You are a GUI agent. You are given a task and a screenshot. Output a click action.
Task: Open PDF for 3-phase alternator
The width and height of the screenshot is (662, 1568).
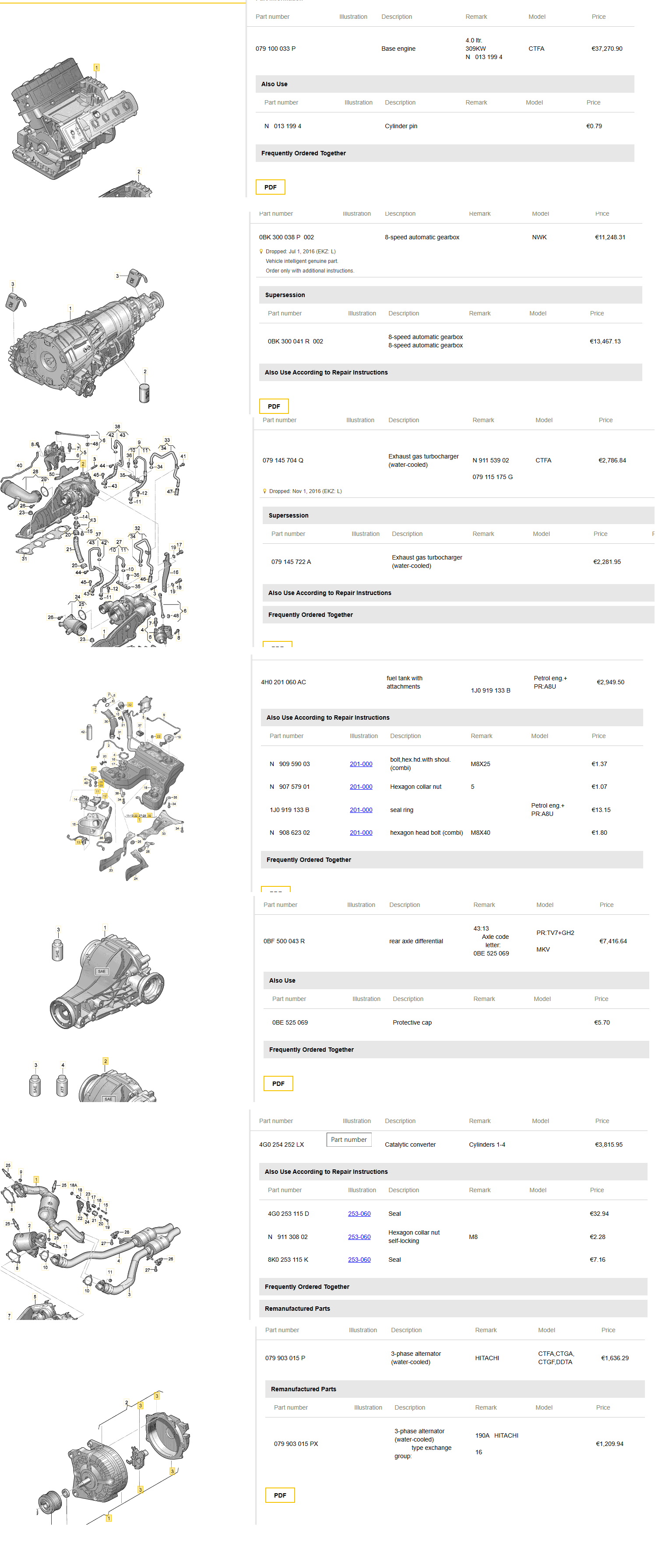point(280,1495)
